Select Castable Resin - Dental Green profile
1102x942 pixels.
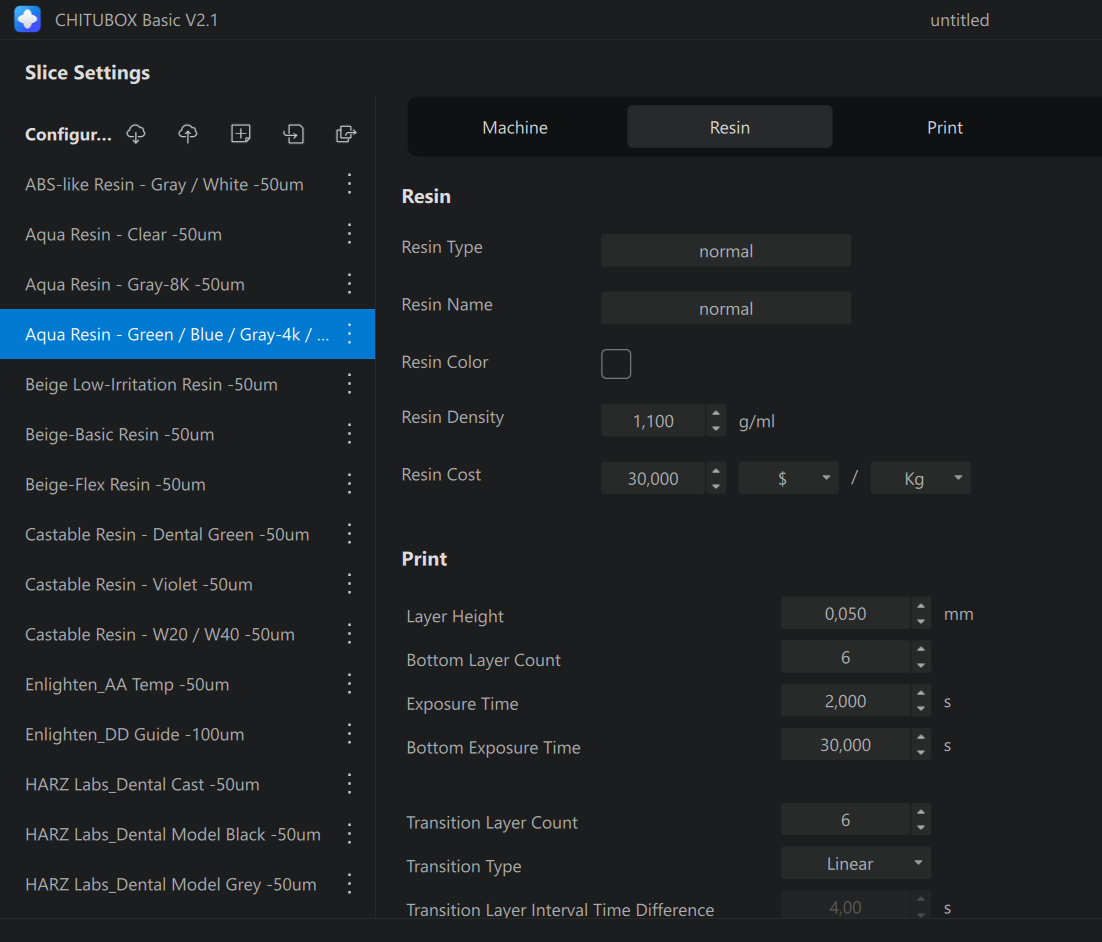click(x=187, y=534)
